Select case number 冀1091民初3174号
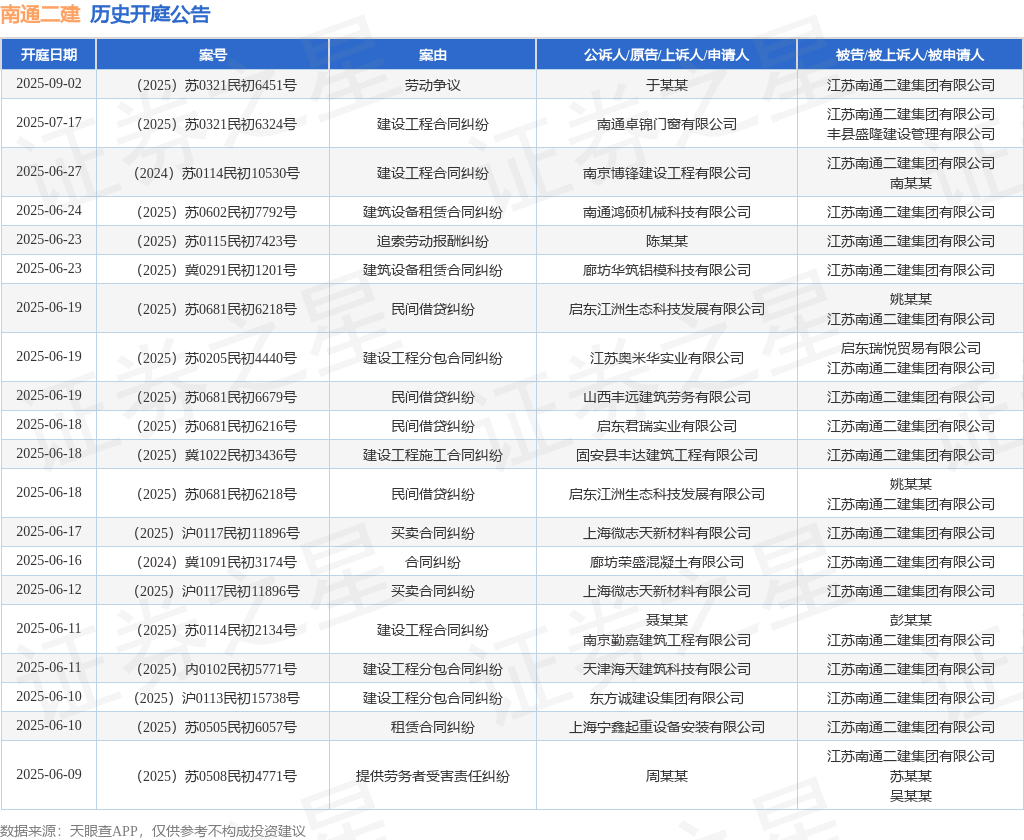This screenshot has height=840, width=1024. point(217,562)
